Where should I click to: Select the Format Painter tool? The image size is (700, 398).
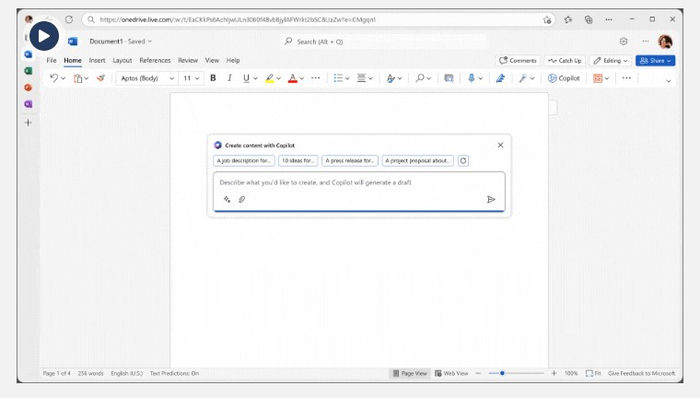coord(101,78)
